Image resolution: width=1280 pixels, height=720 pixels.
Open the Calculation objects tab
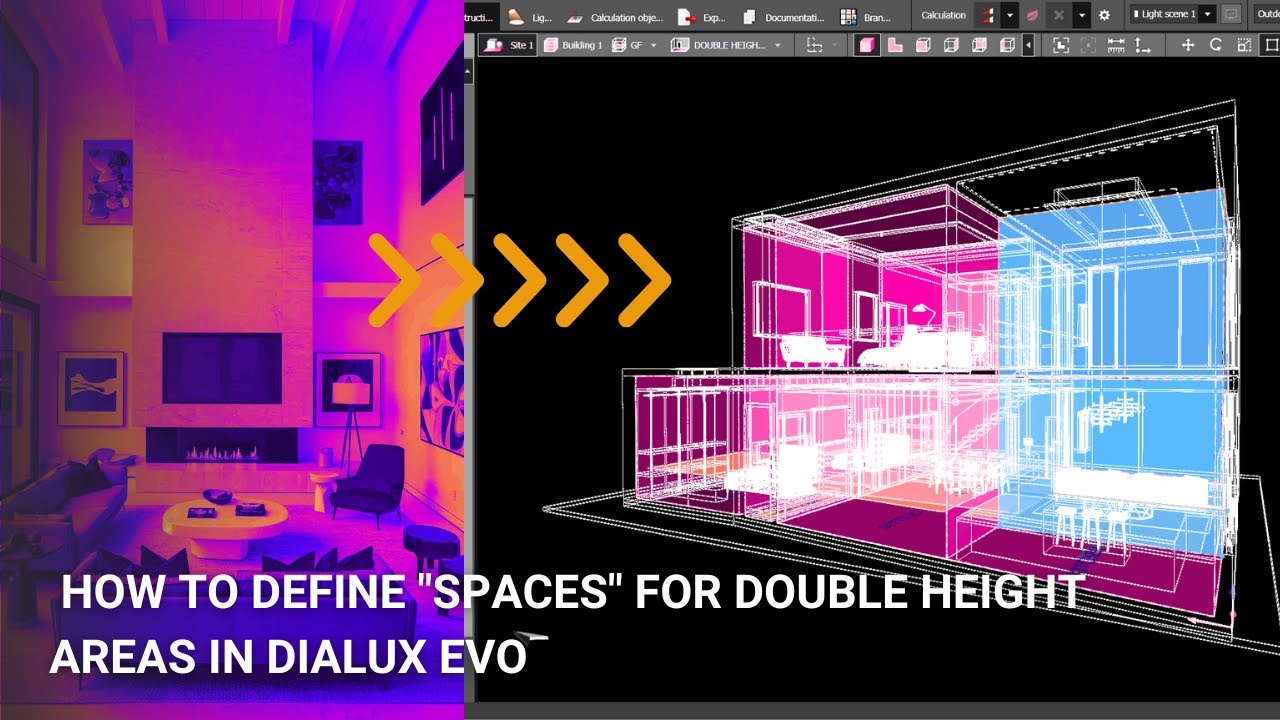[616, 17]
